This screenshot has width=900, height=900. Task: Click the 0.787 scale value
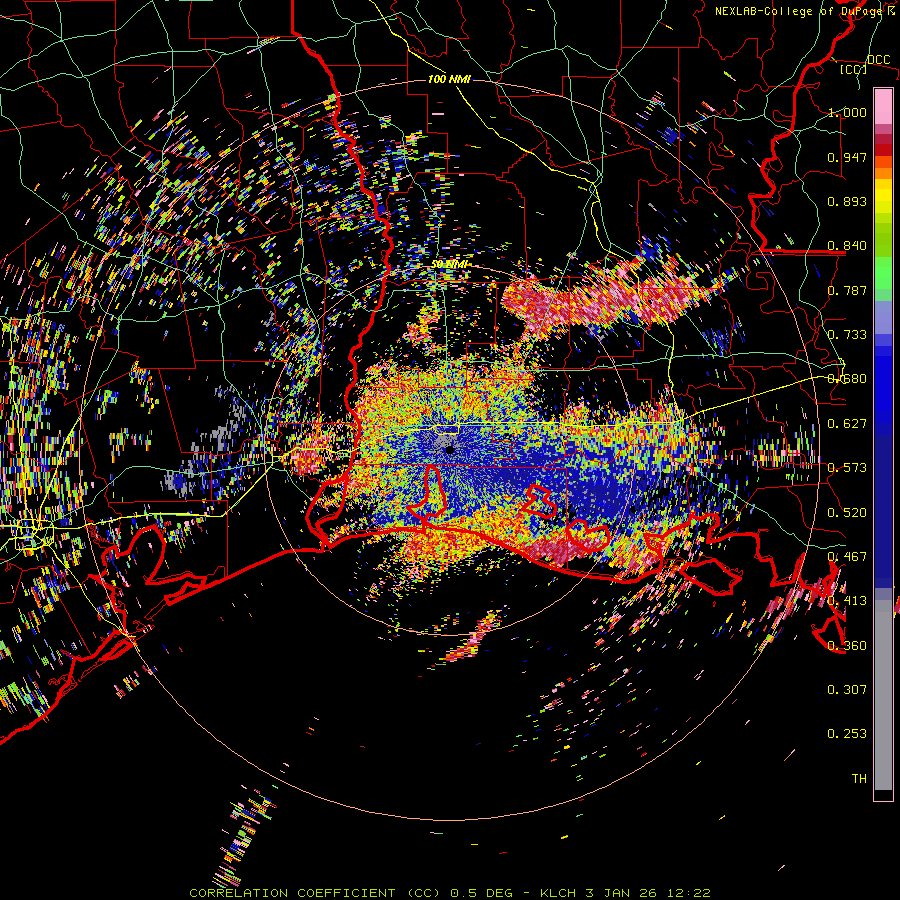[847, 290]
